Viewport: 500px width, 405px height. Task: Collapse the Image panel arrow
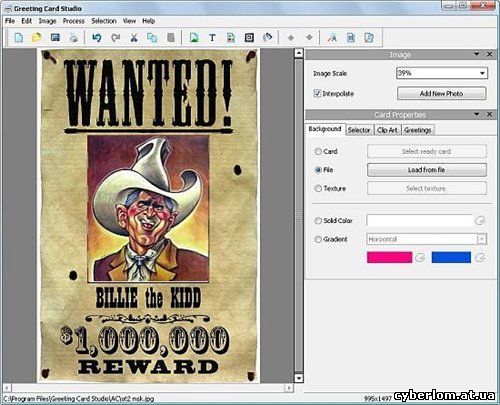[476, 54]
